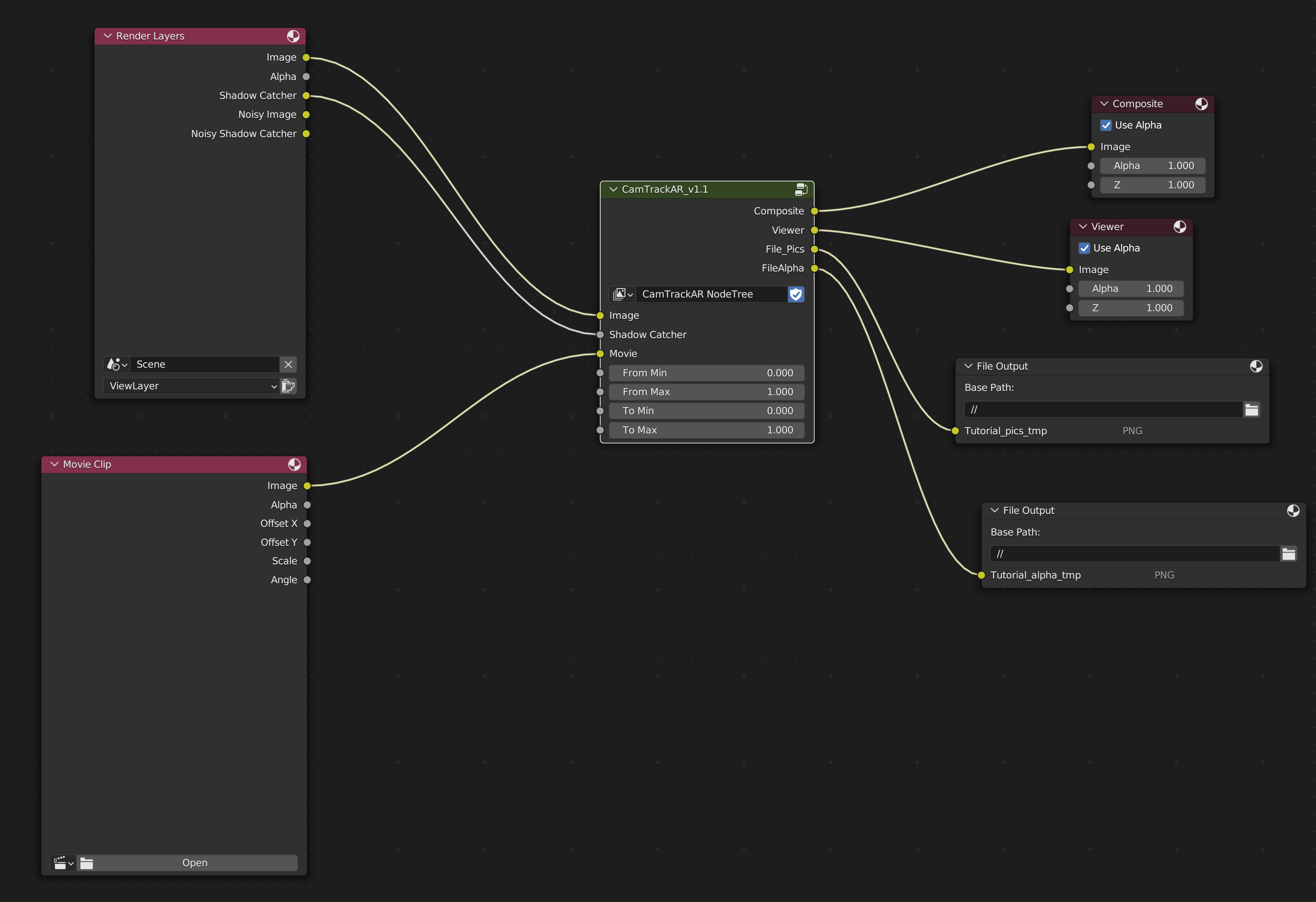Open the movie clip browse dropdown
Screen dimensions: 1316x902
(x=63, y=863)
